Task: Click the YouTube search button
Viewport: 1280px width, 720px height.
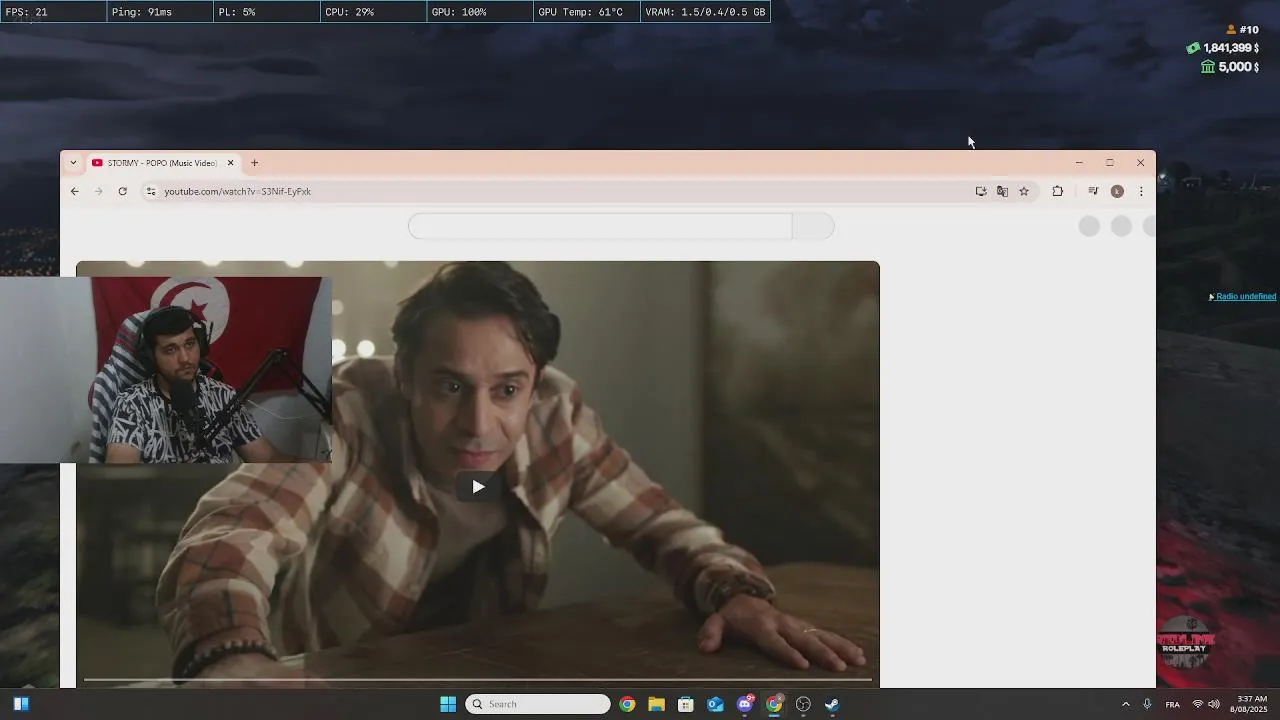Action: point(813,226)
